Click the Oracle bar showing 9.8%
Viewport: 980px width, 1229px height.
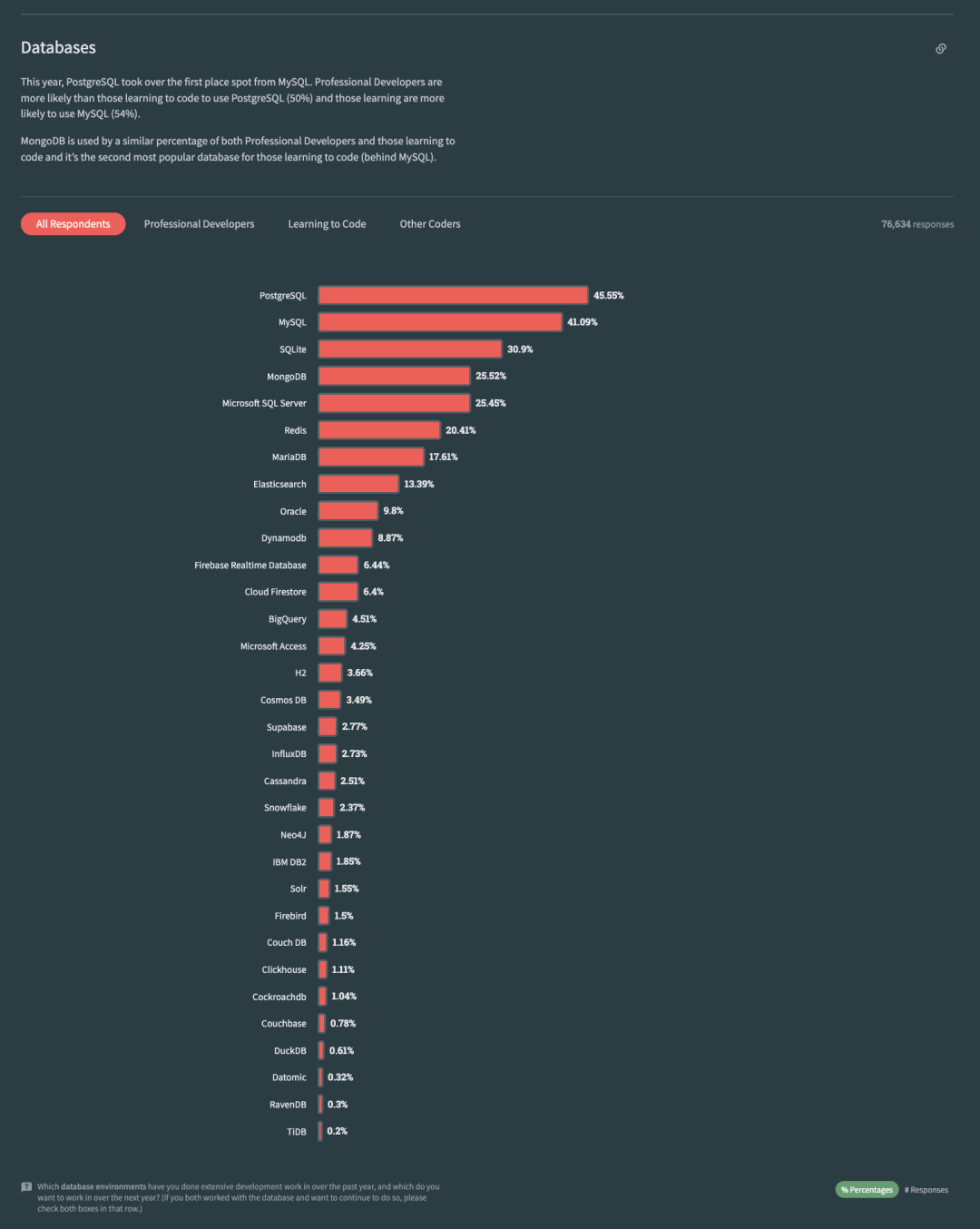coord(348,511)
